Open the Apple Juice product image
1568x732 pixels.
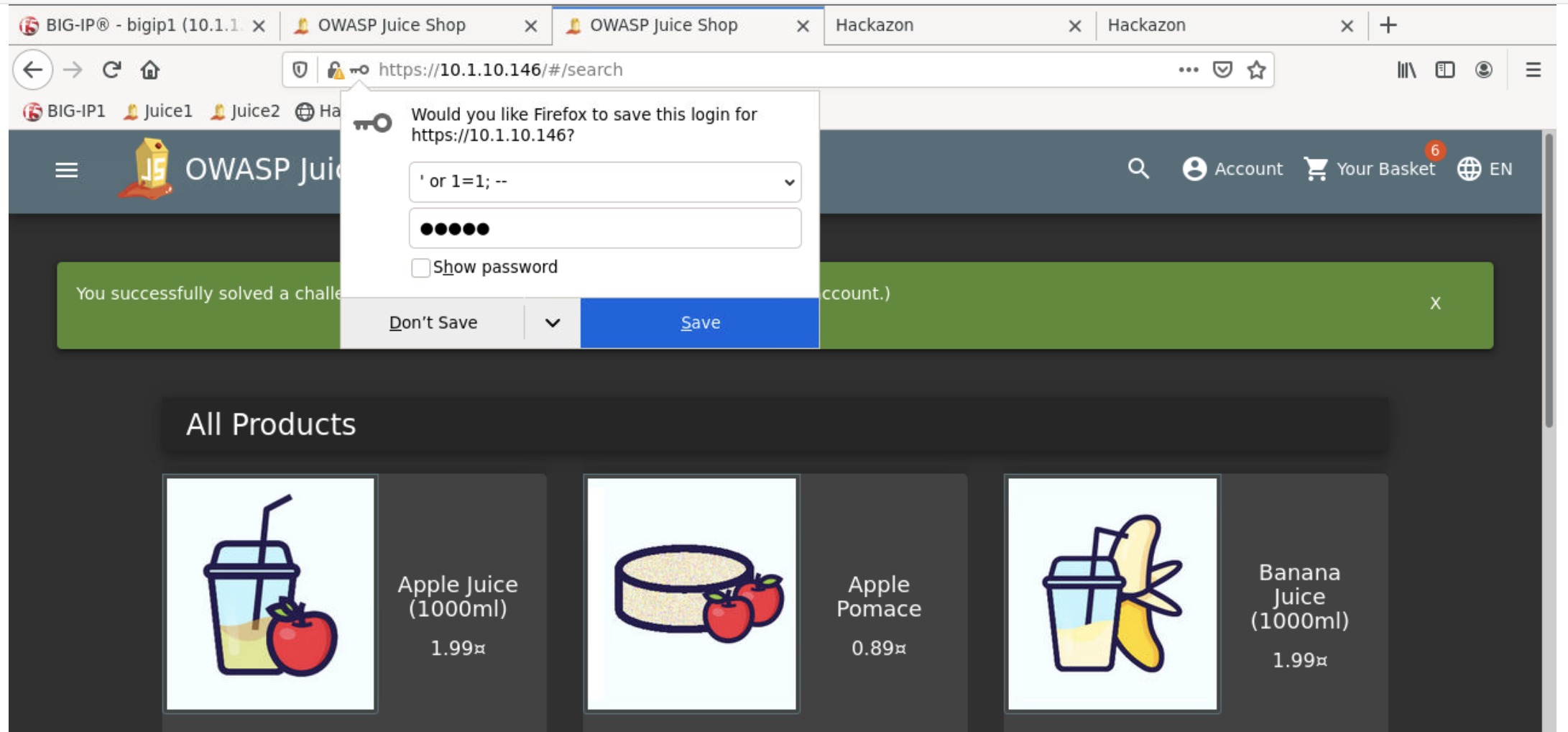pyautogui.click(x=270, y=594)
